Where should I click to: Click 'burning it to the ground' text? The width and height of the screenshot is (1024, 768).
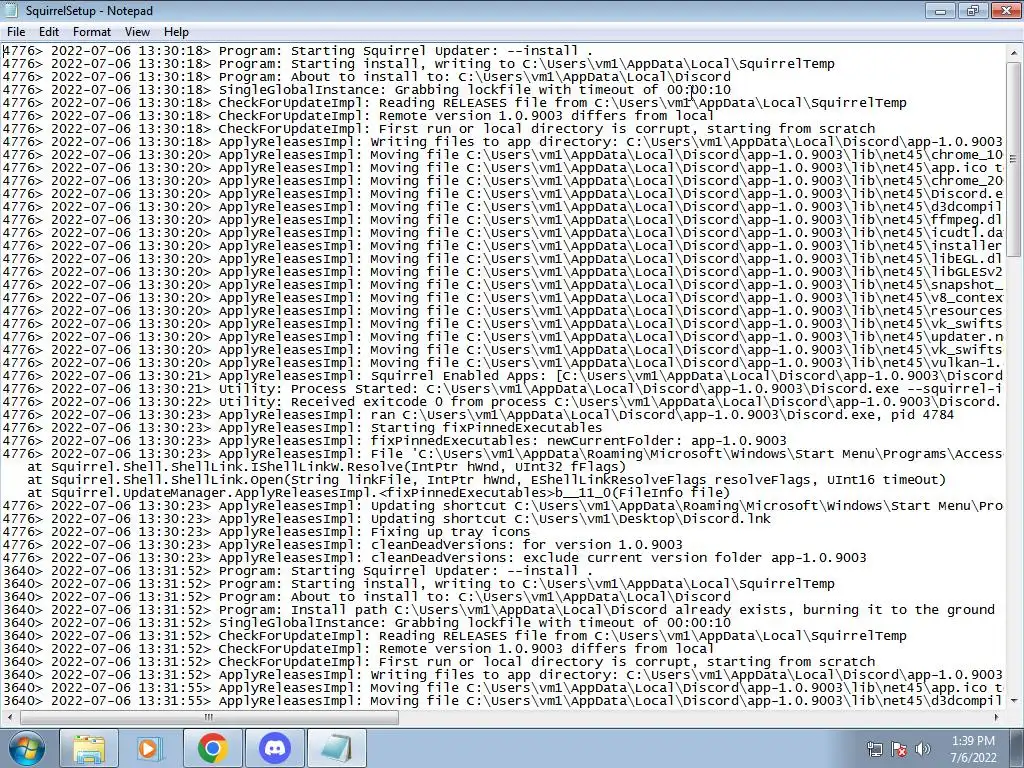[x=899, y=610]
